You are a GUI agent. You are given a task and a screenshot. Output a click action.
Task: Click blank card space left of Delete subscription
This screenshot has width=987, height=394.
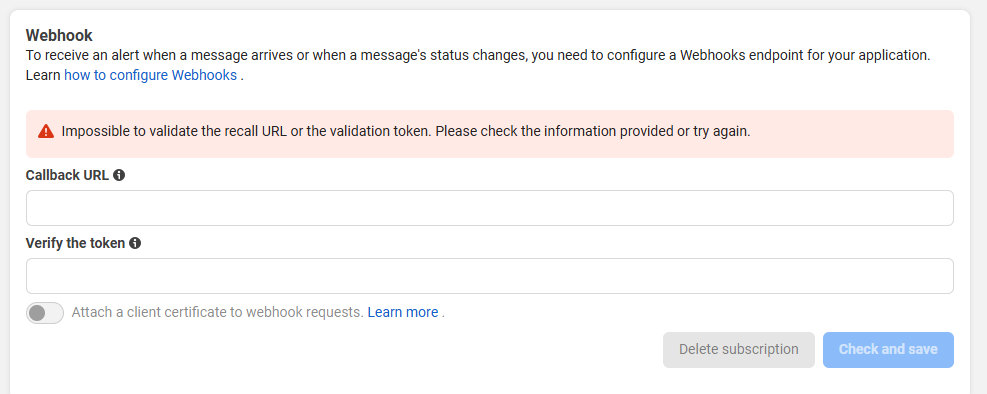(340, 350)
